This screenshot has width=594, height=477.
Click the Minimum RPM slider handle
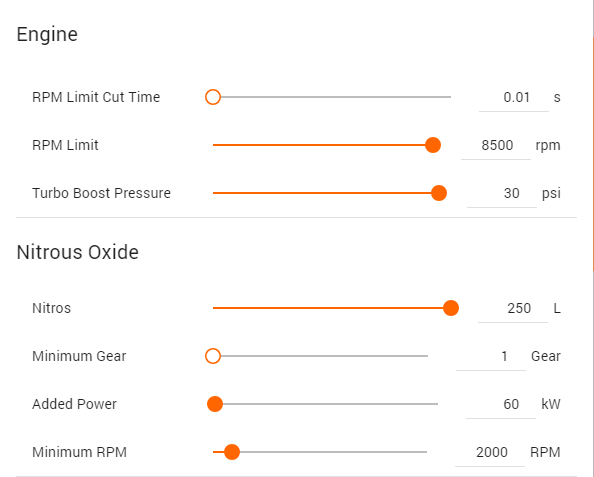coord(232,452)
